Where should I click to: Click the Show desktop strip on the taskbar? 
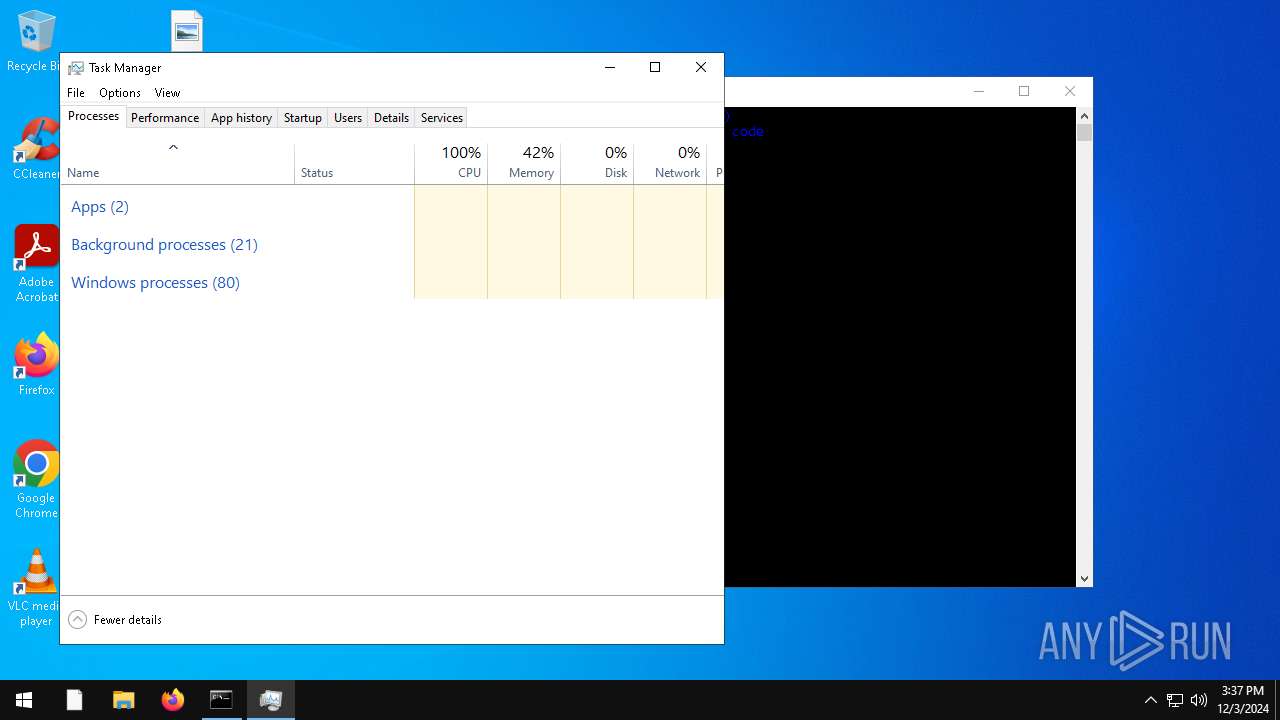coord(1277,700)
